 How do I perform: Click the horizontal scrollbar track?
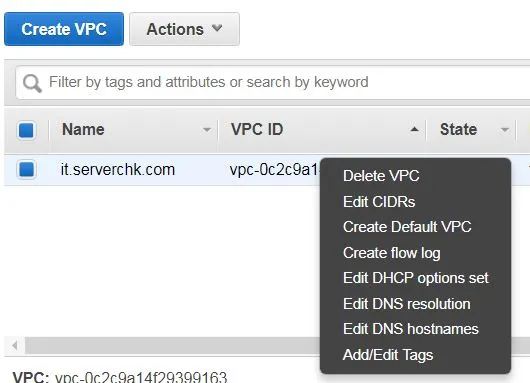click(x=172, y=345)
